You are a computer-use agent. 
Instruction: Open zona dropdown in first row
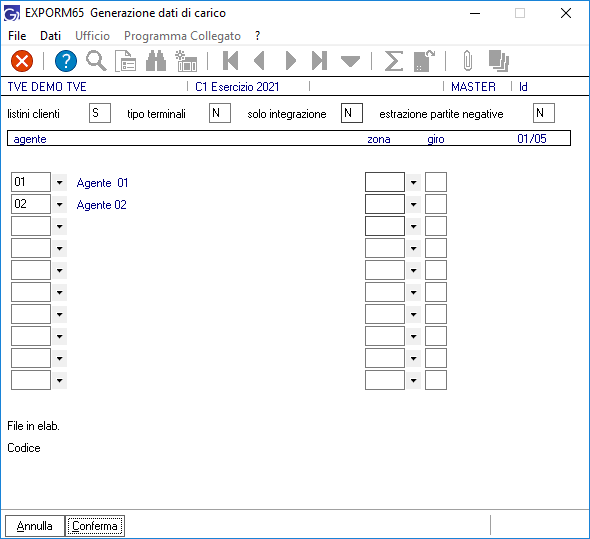tap(414, 183)
